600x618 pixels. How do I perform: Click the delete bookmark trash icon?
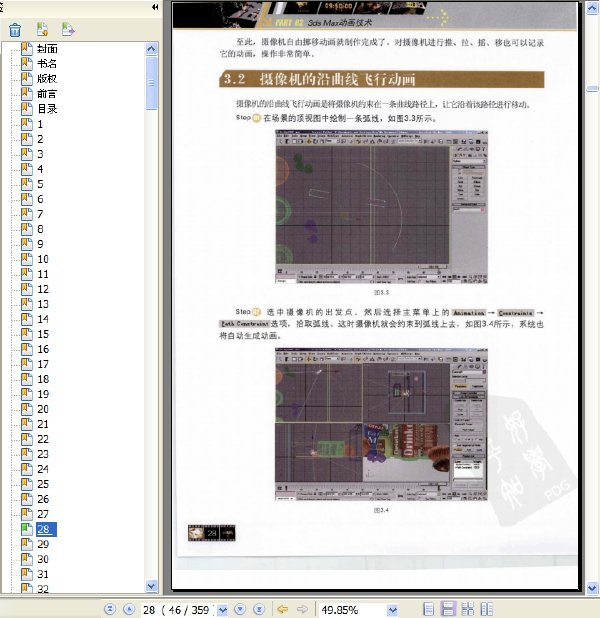(15, 30)
